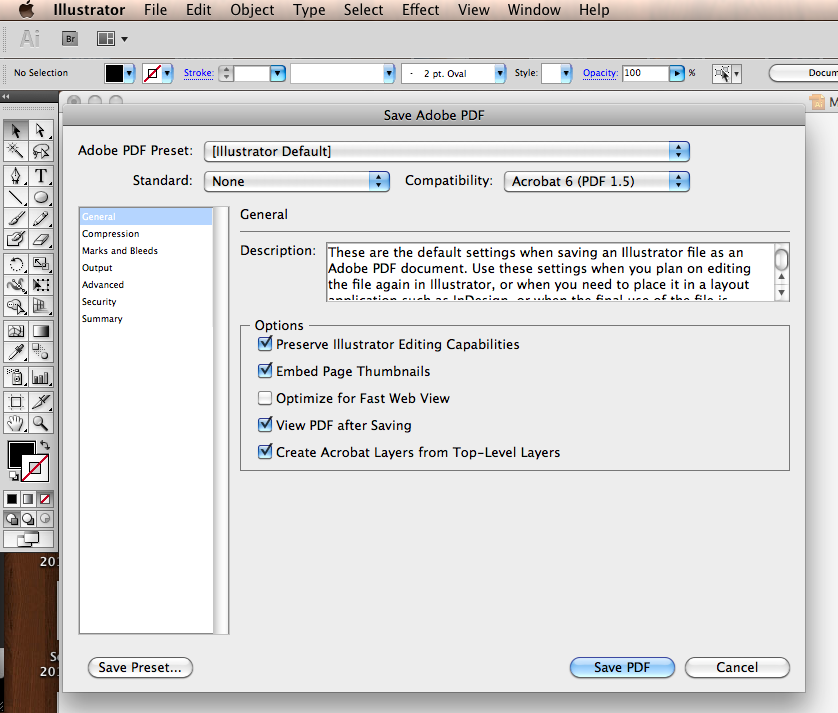Click the Fill color box in the Tools panel
838x713 pixels.
[x=19, y=452]
